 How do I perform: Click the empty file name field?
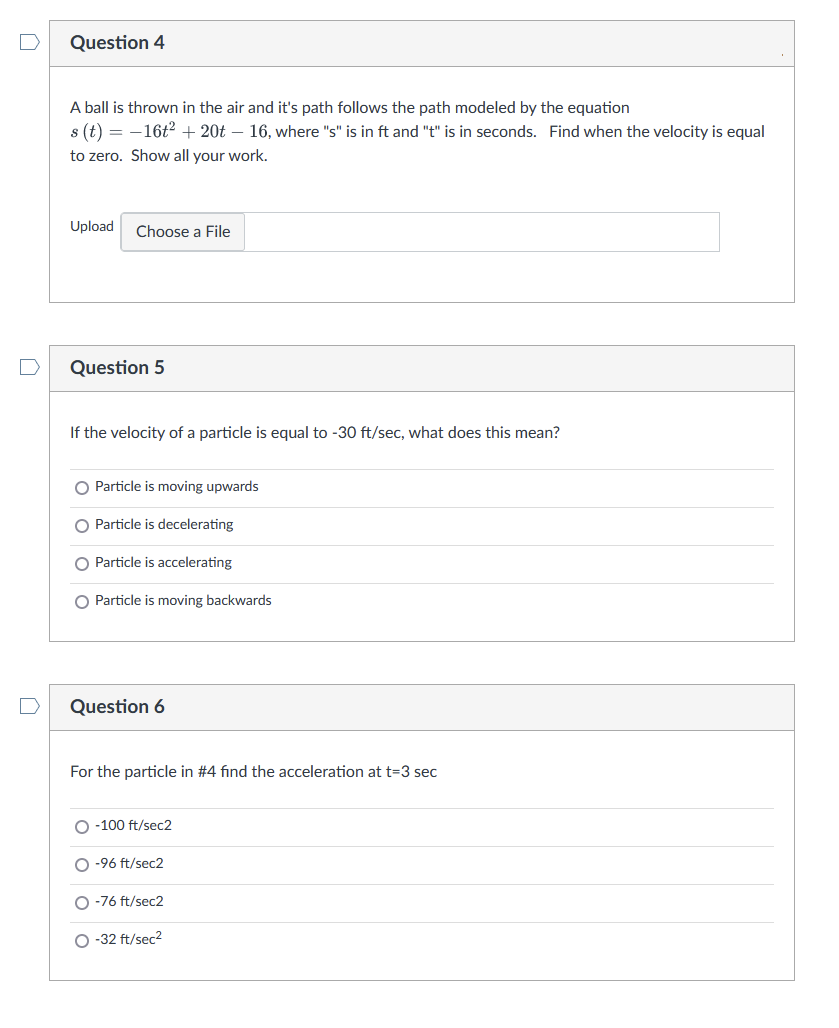click(480, 231)
